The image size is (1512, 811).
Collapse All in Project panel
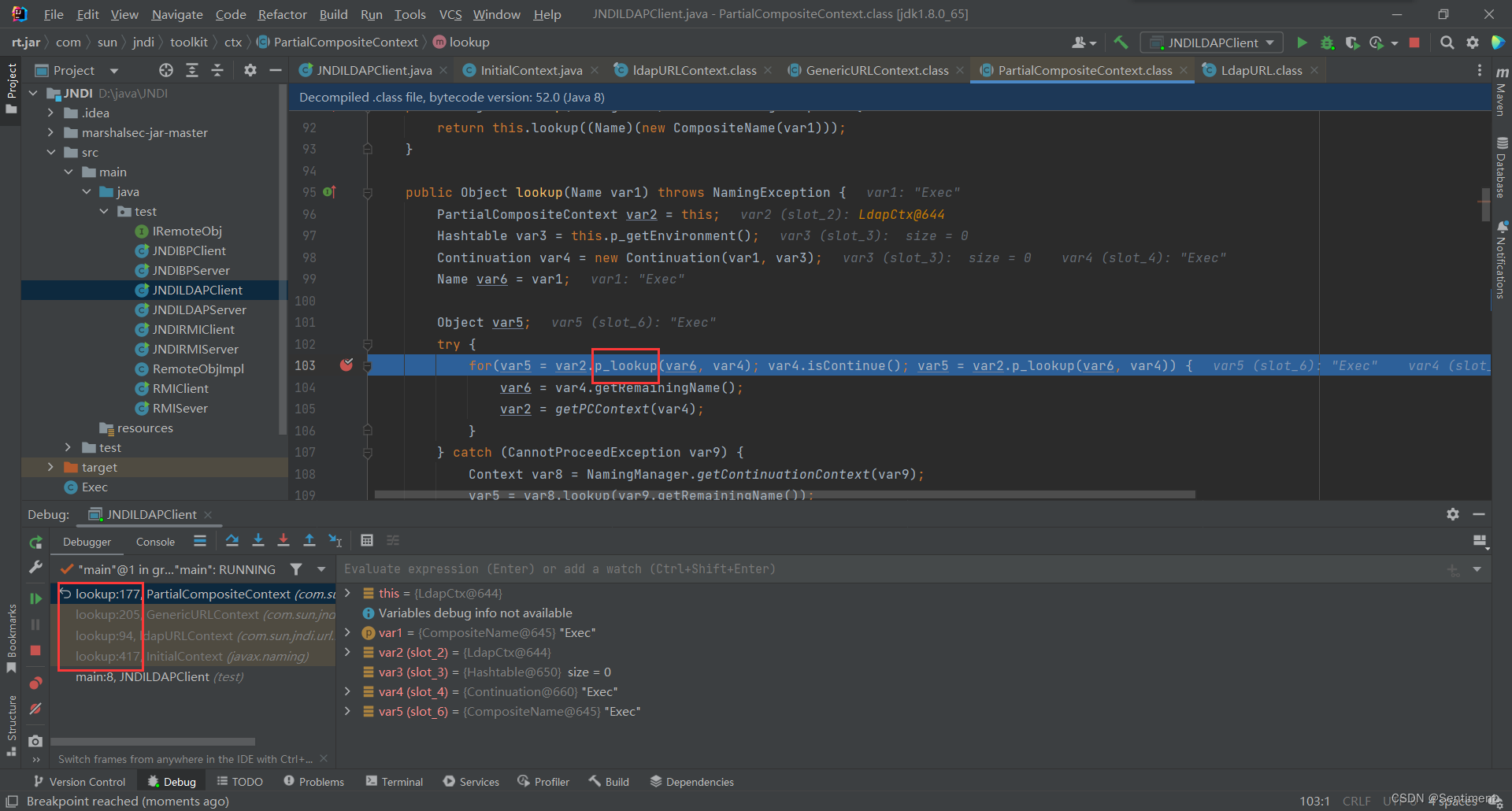click(x=217, y=70)
